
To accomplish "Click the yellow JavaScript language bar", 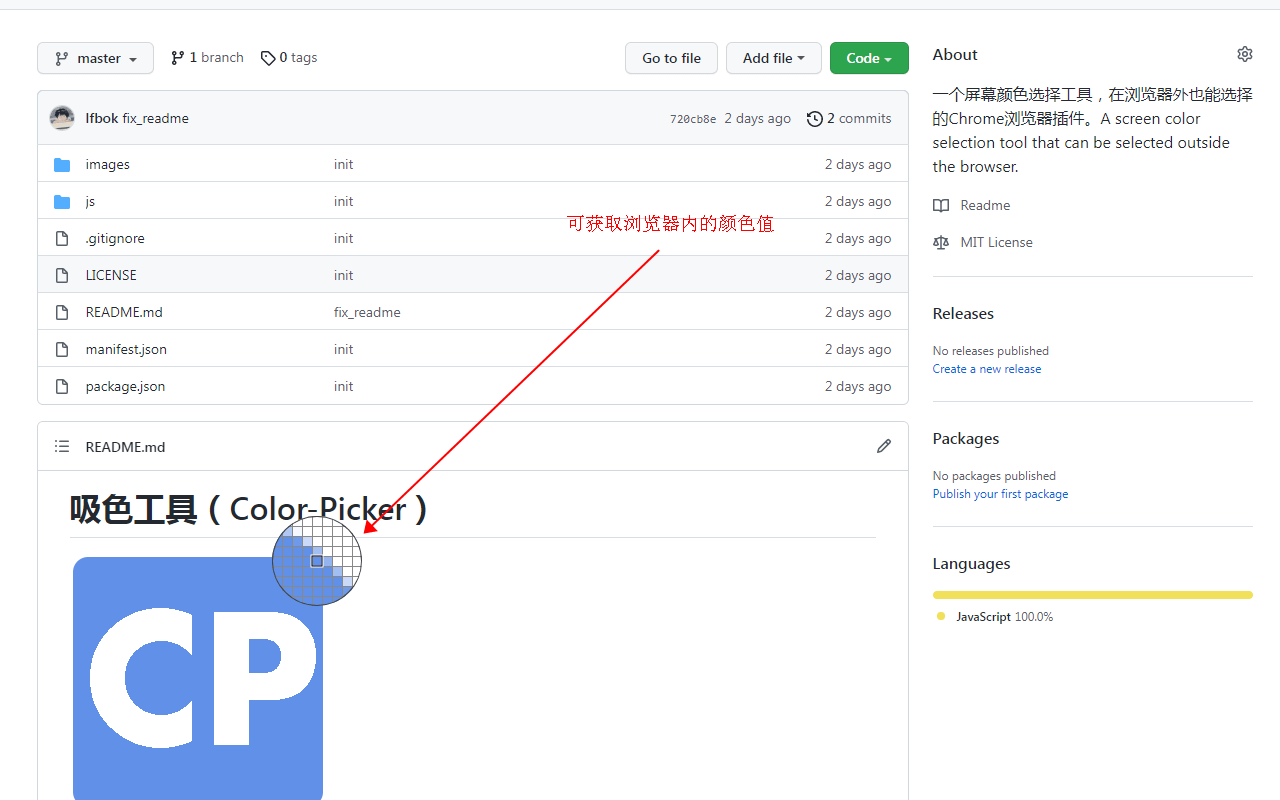I will pyautogui.click(x=1093, y=595).
